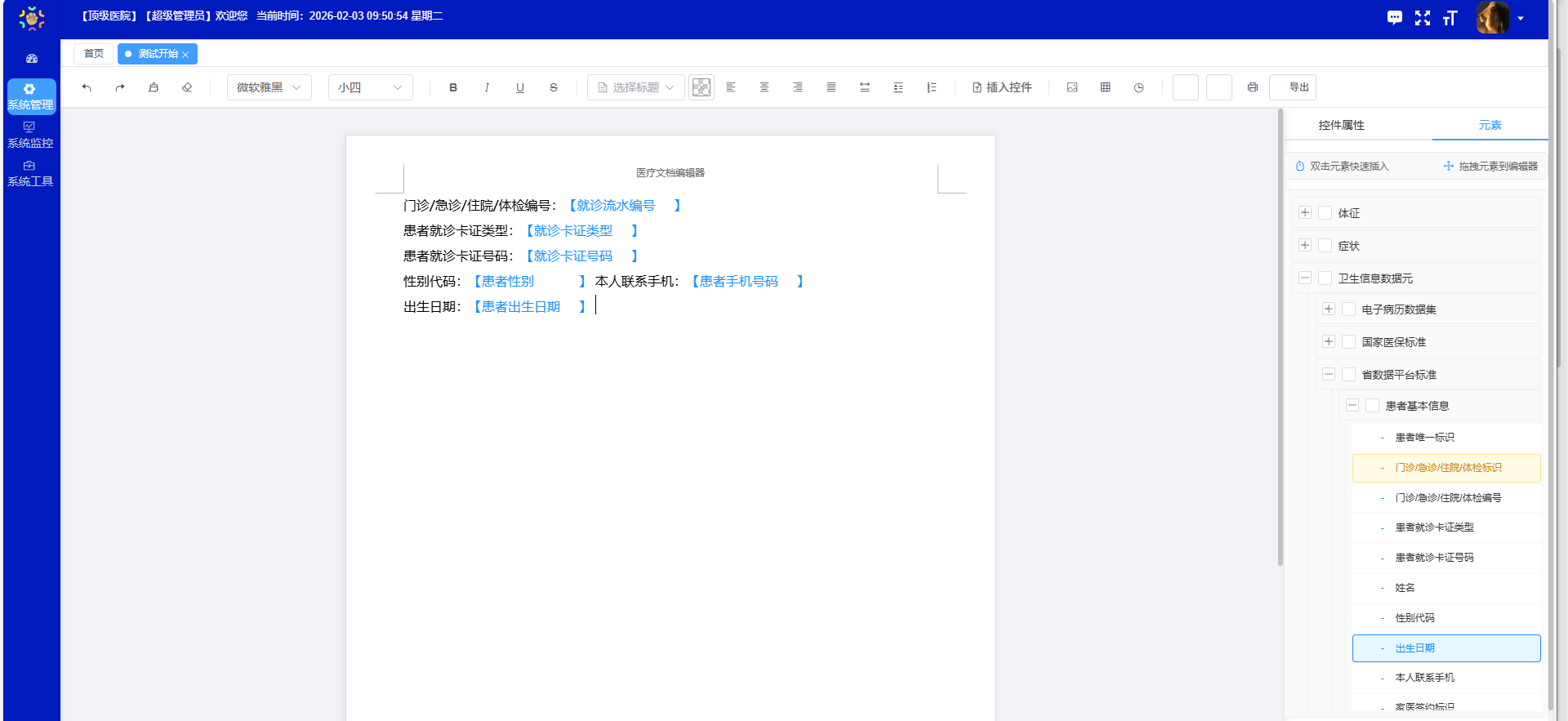This screenshot has height=721, width=1568.
Task: Open 系统管理 in the sidebar
Action: pyautogui.click(x=31, y=96)
